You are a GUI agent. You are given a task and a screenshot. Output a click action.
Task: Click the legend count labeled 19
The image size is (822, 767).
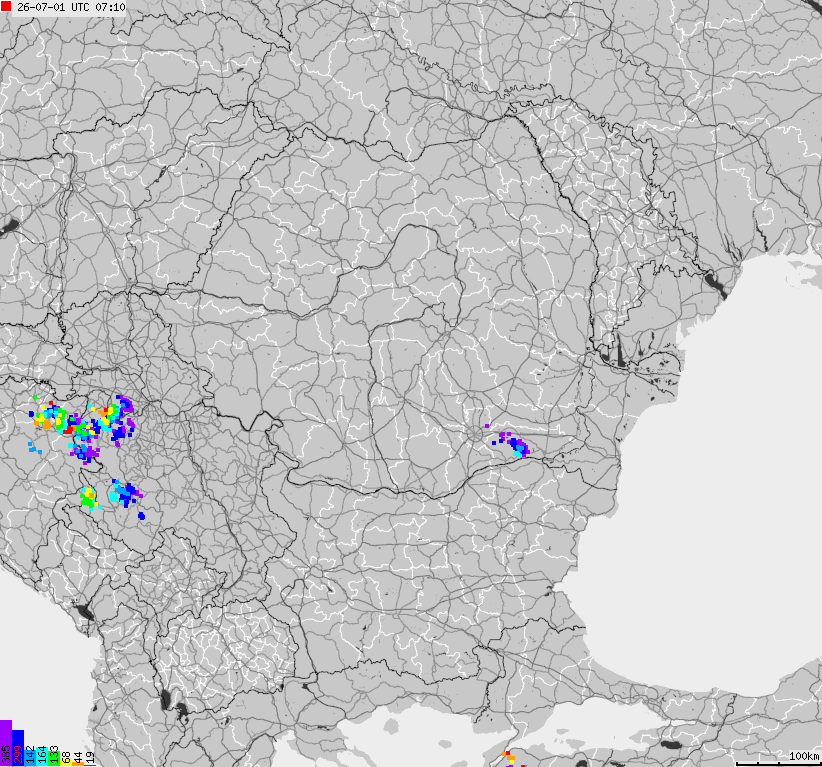coord(90,757)
